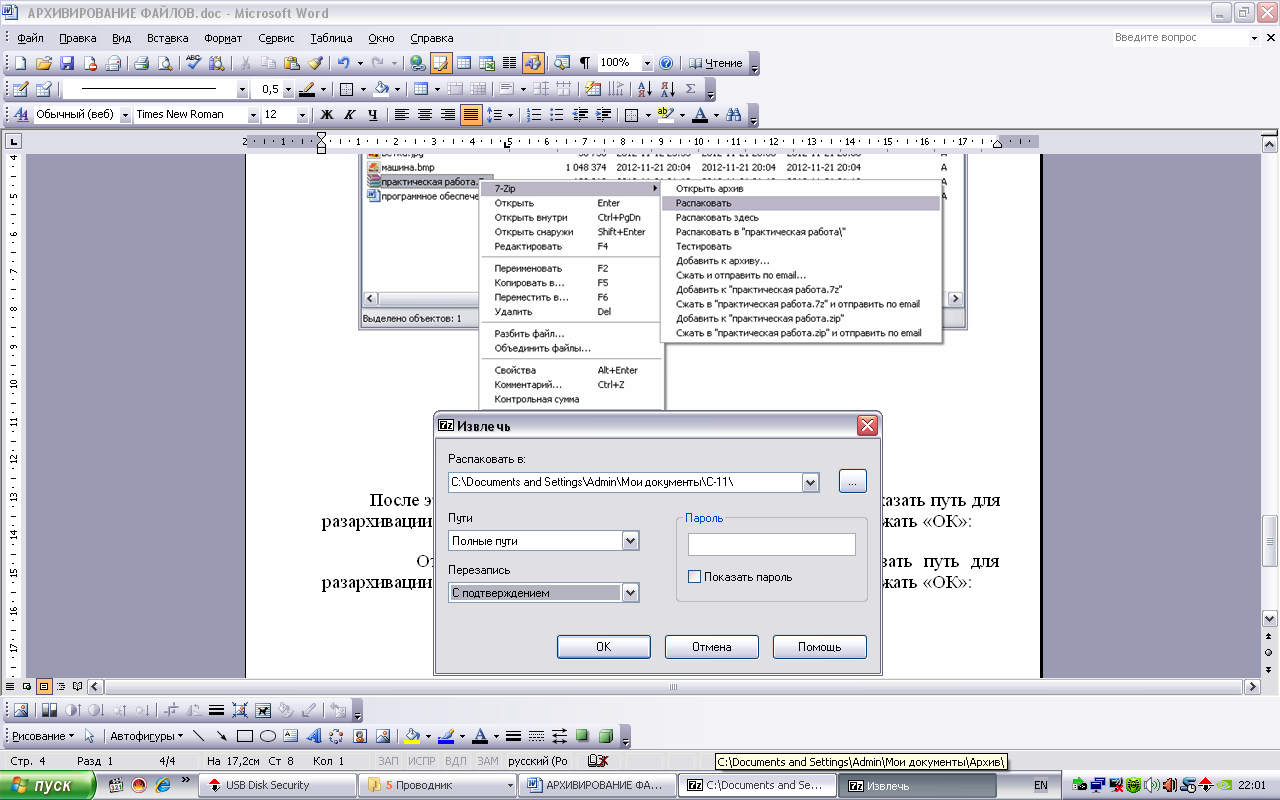Click the browse (...) button
The width and height of the screenshot is (1280, 800).
(853, 482)
